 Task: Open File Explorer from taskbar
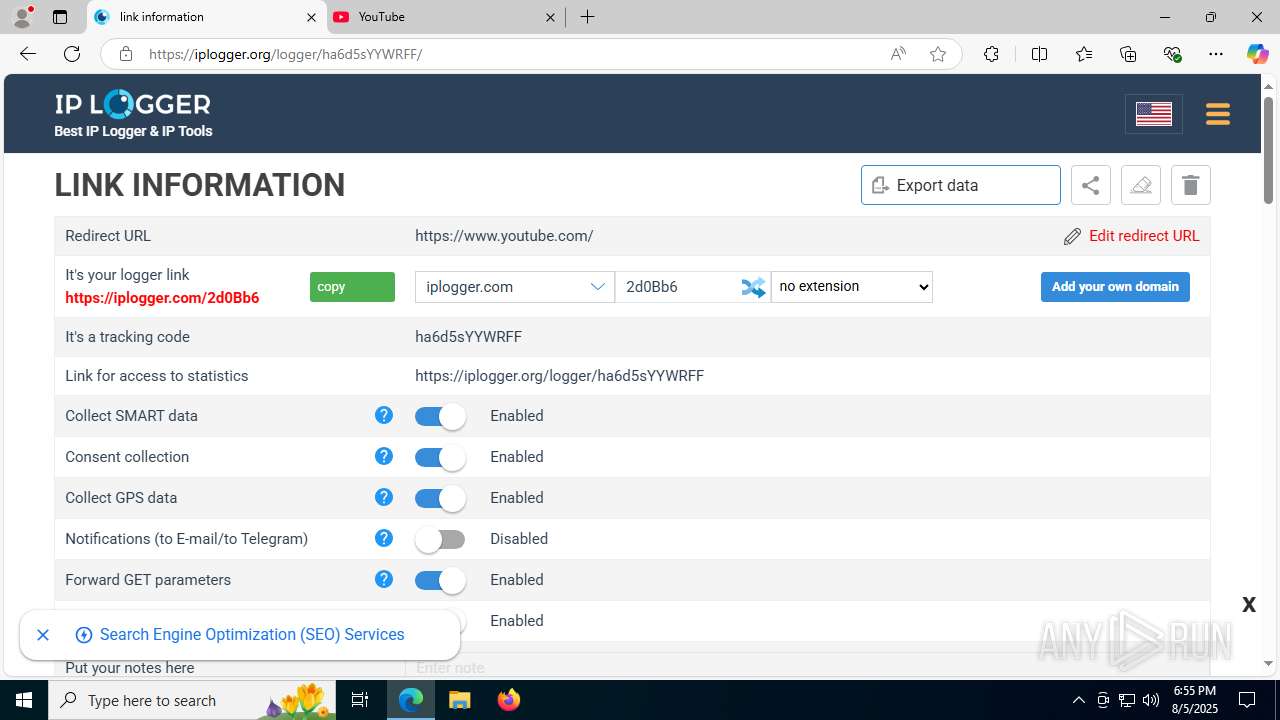459,700
